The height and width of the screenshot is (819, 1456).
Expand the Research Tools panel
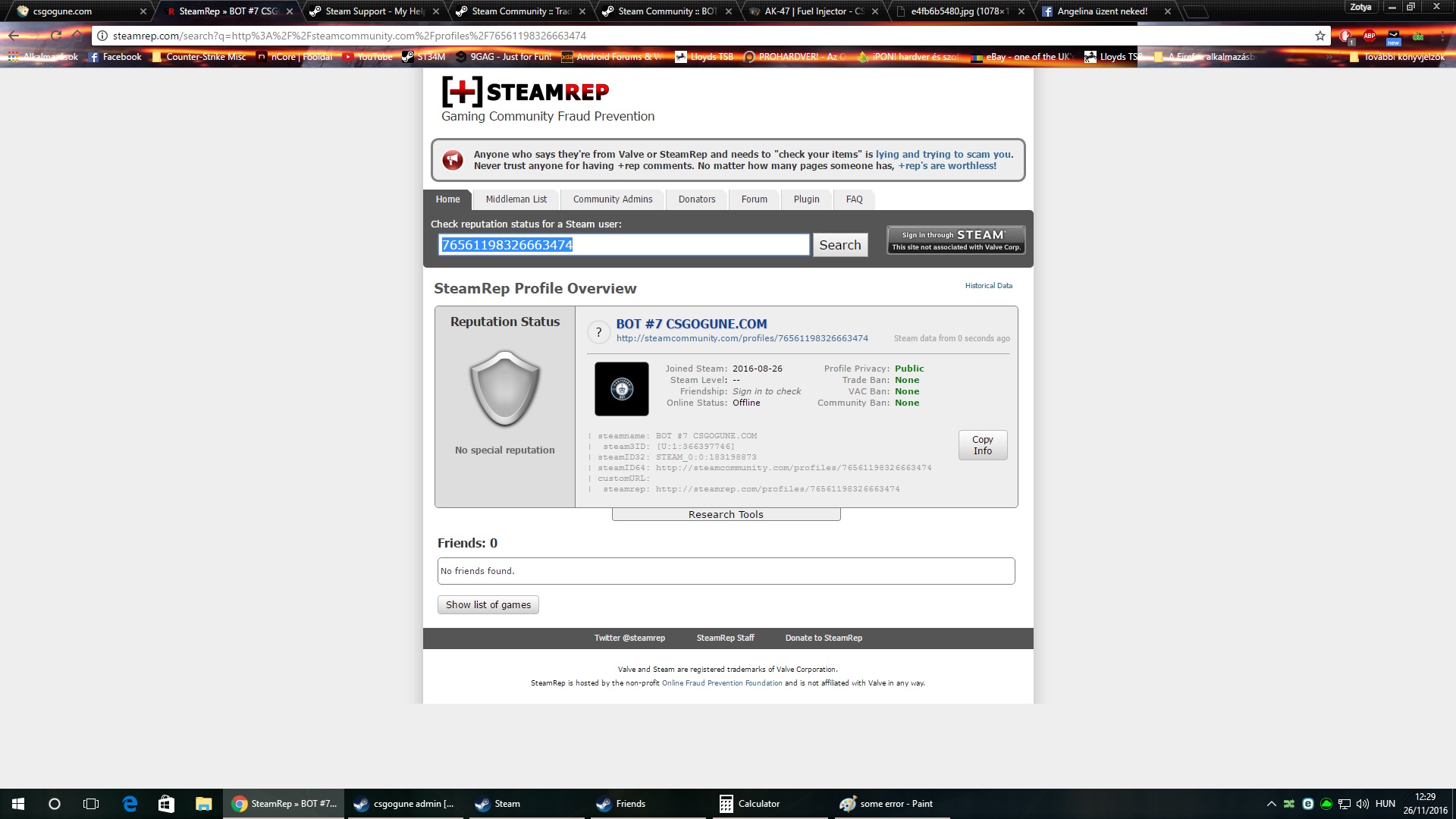(x=726, y=515)
